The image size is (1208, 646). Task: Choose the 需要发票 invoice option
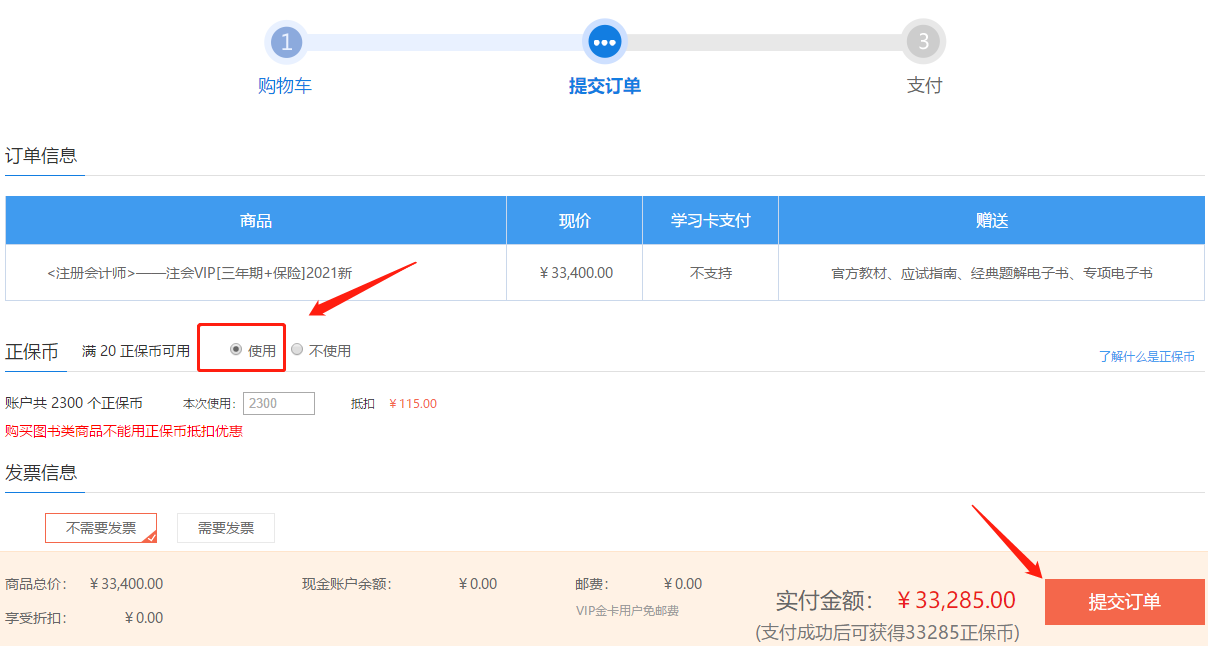point(225,527)
